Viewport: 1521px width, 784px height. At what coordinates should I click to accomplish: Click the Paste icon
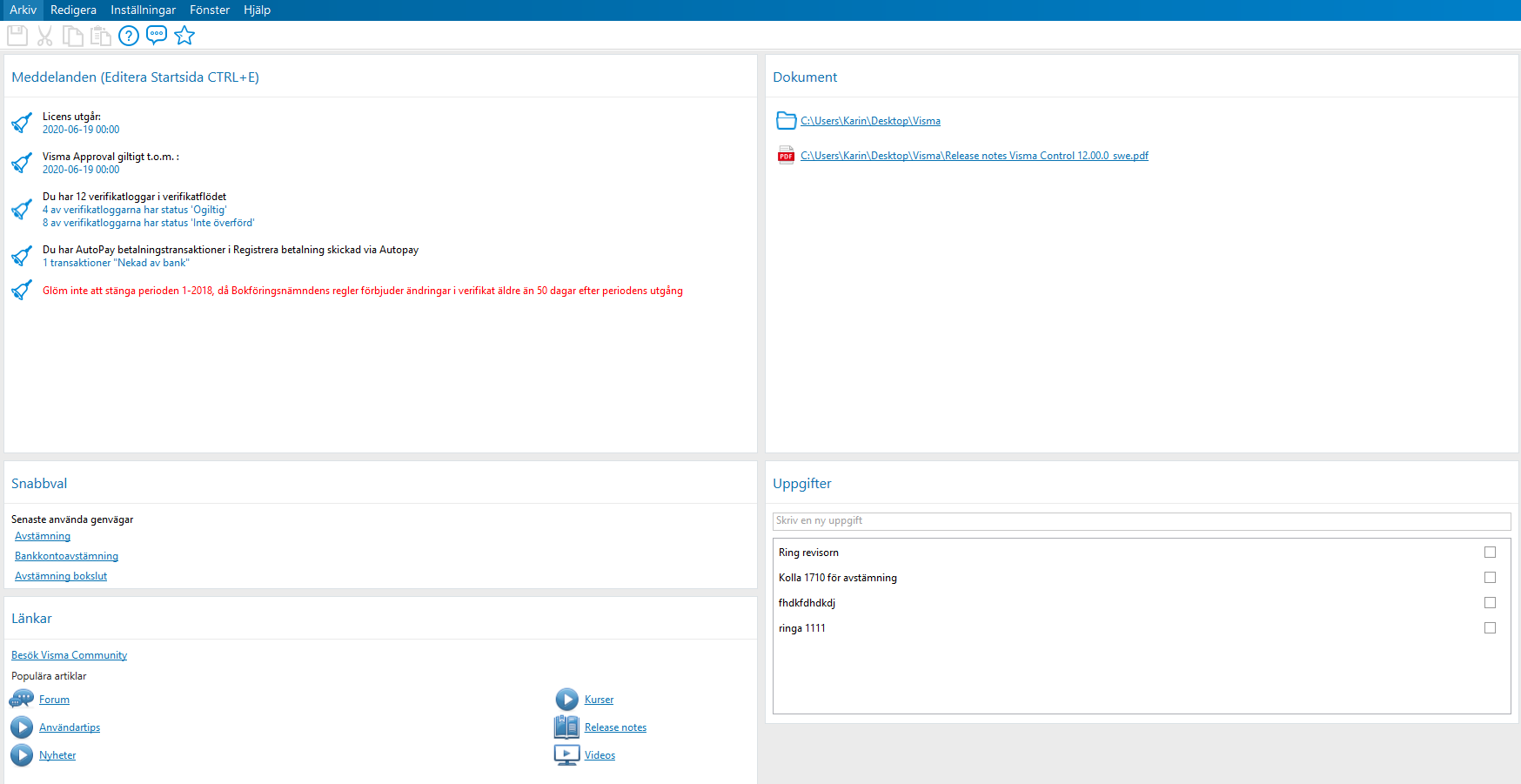(101, 35)
